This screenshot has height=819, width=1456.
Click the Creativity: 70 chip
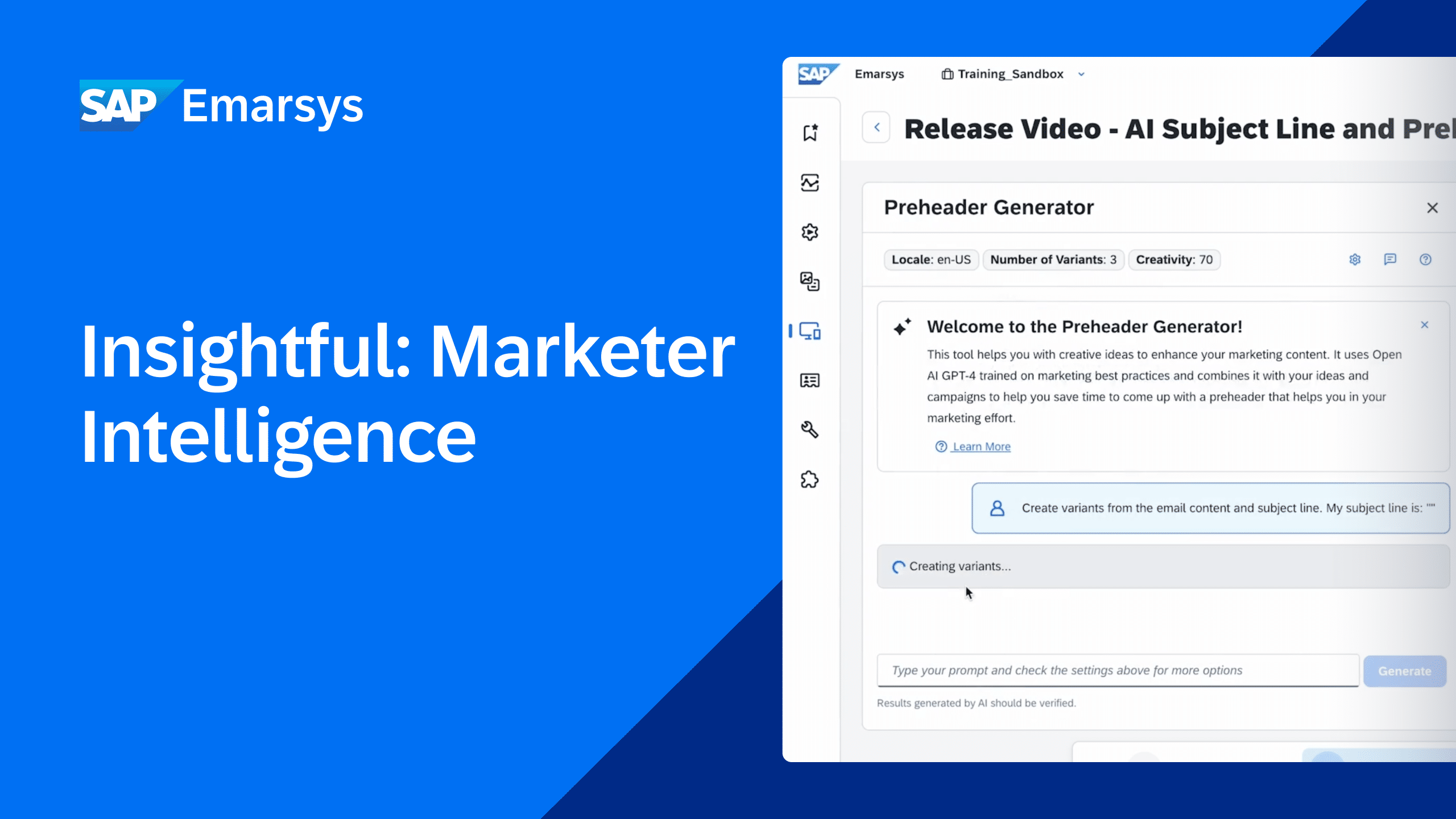1174,260
